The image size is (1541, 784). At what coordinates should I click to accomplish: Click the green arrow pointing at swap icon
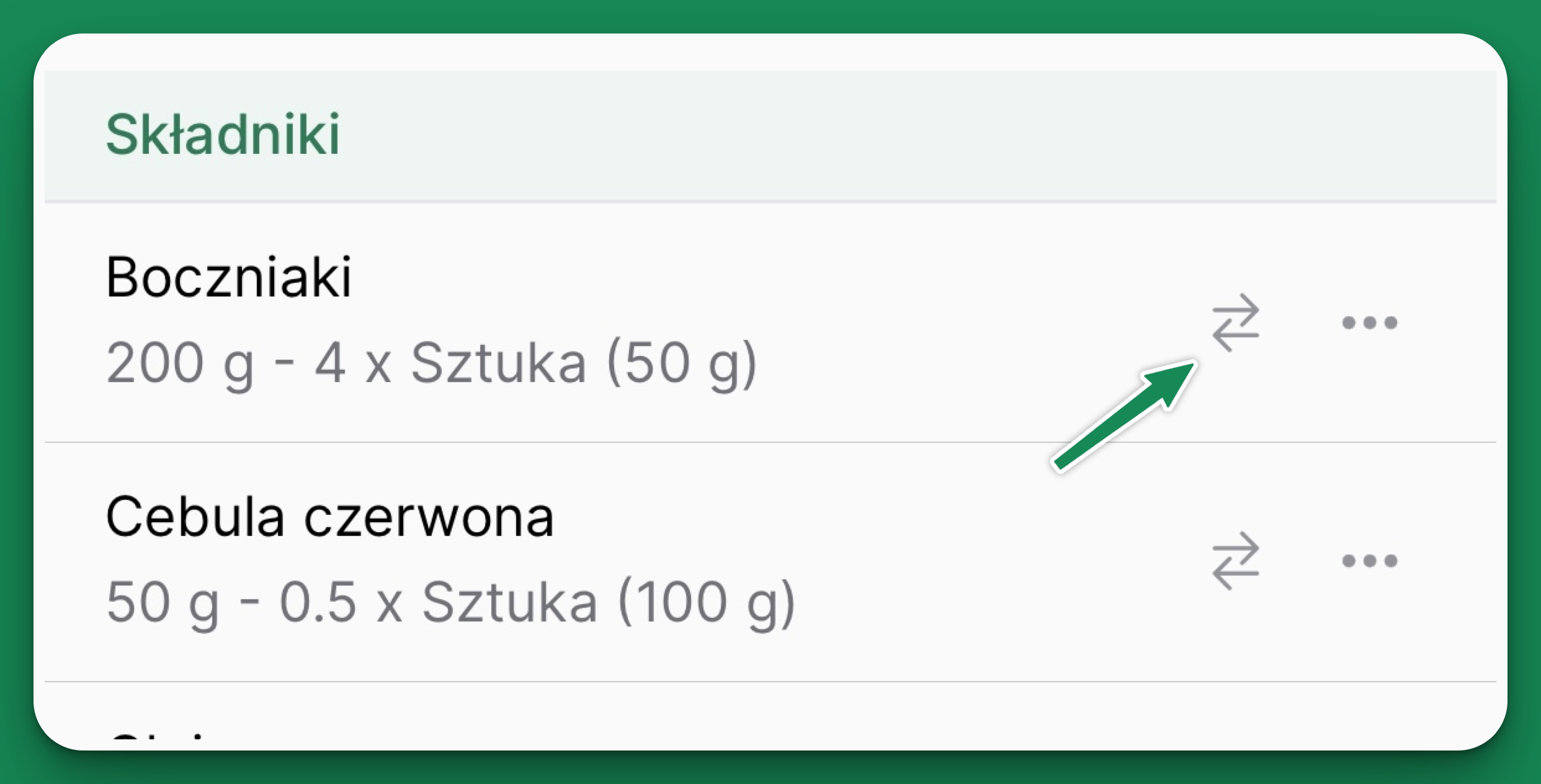coord(1124,416)
